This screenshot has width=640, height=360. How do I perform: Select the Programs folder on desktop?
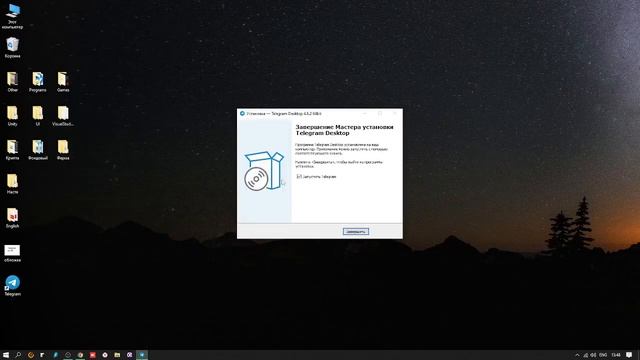(x=38, y=82)
